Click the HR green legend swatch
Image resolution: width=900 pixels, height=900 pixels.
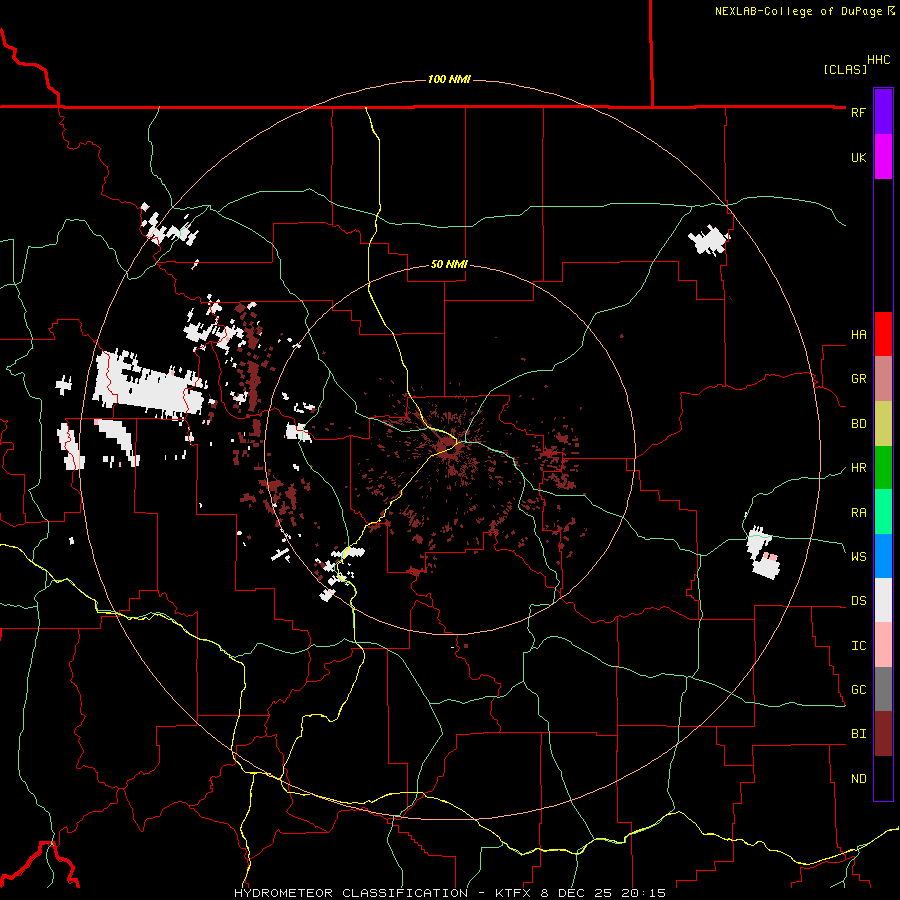[883, 467]
